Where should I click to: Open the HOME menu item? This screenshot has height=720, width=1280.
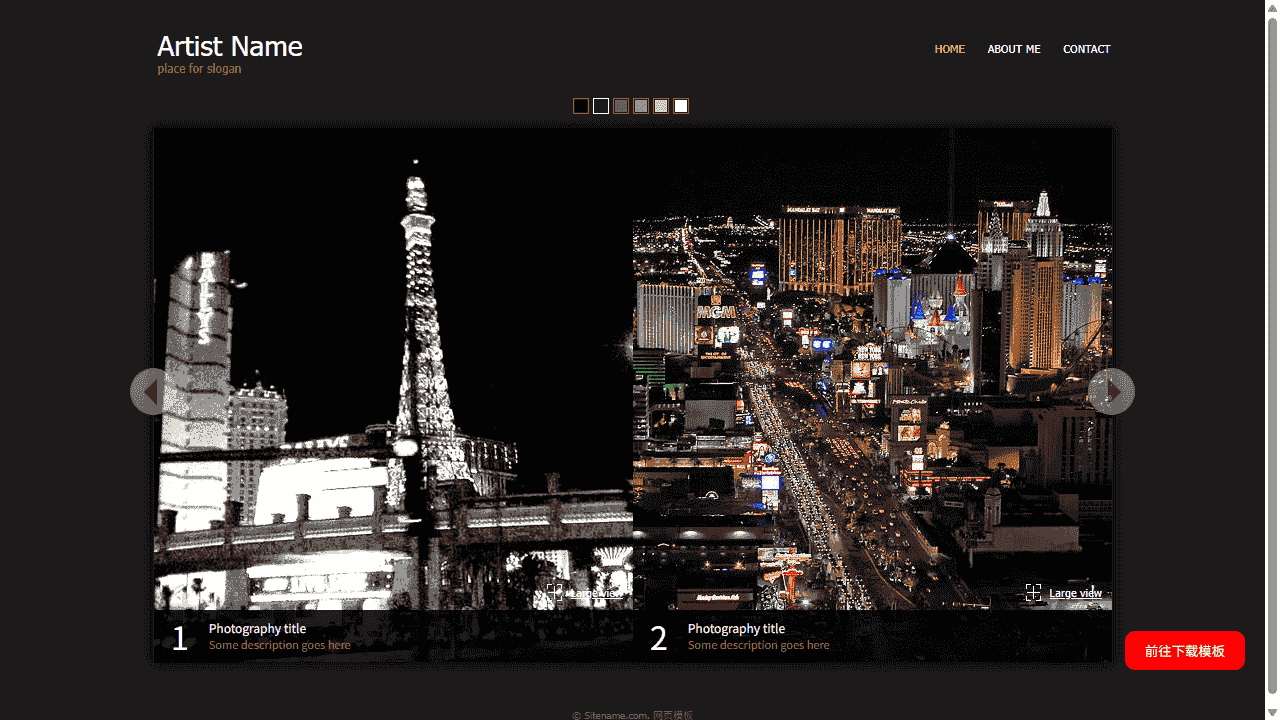pyautogui.click(x=949, y=49)
